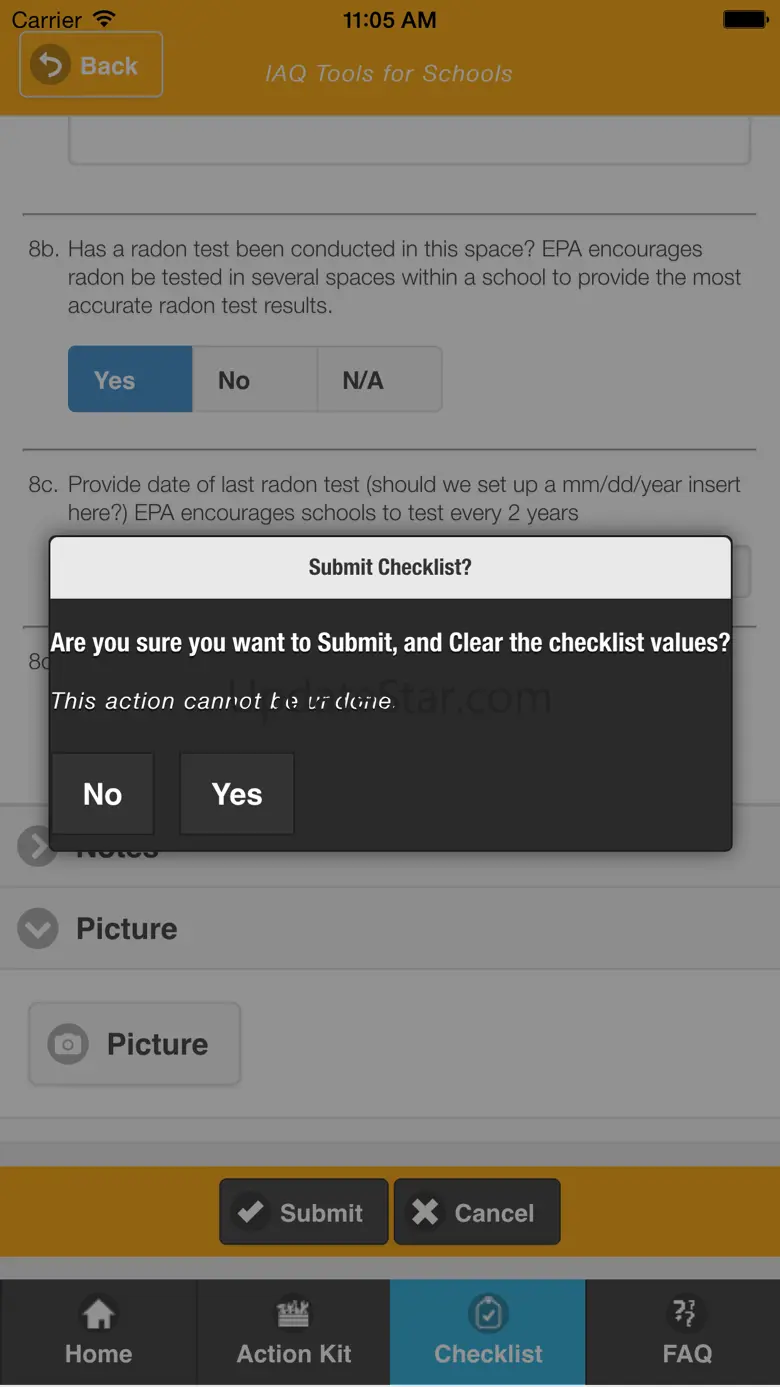
Task: Tap the camera icon on Picture button
Action: click(x=68, y=1044)
